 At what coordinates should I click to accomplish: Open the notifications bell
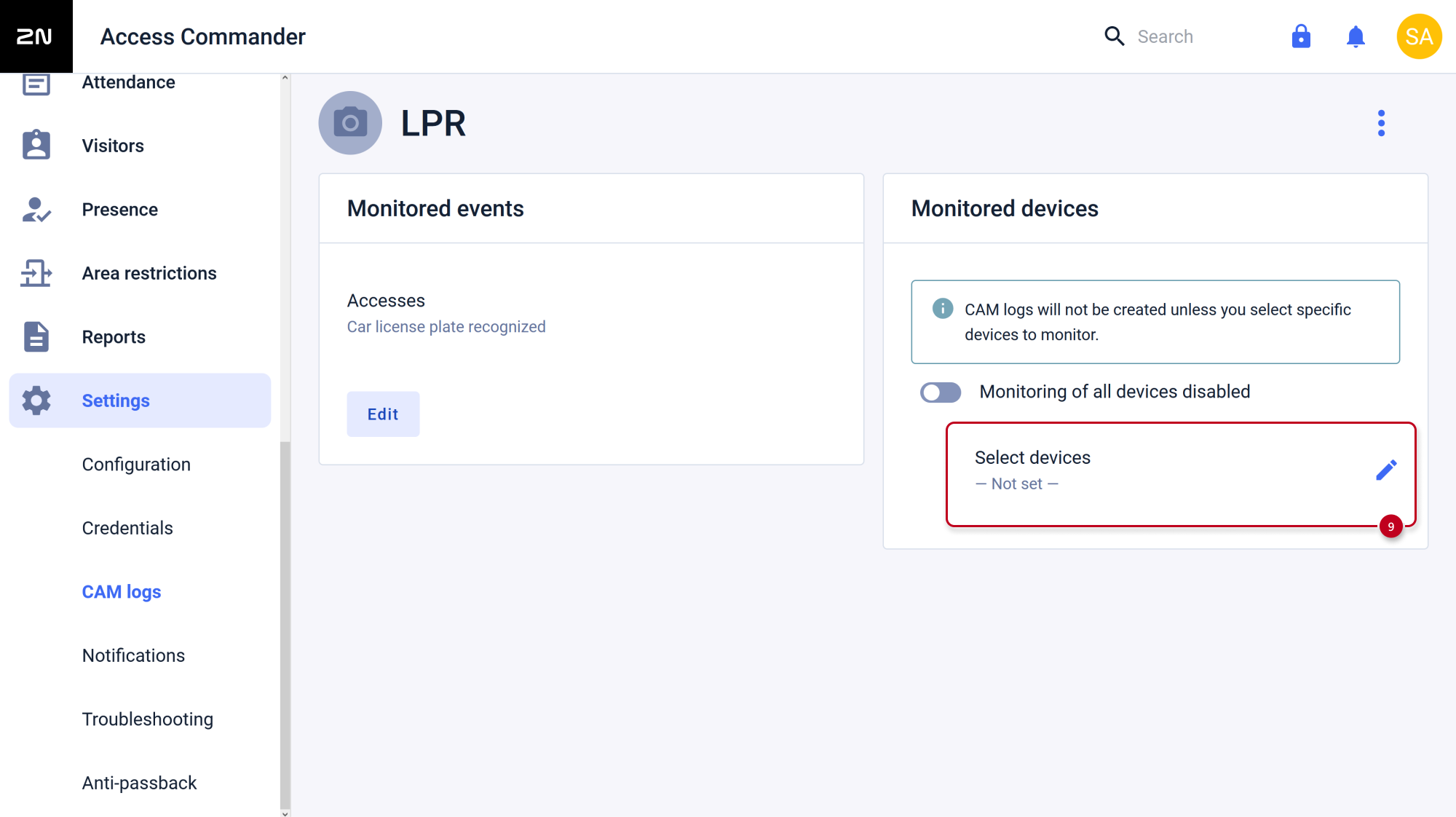(1356, 36)
